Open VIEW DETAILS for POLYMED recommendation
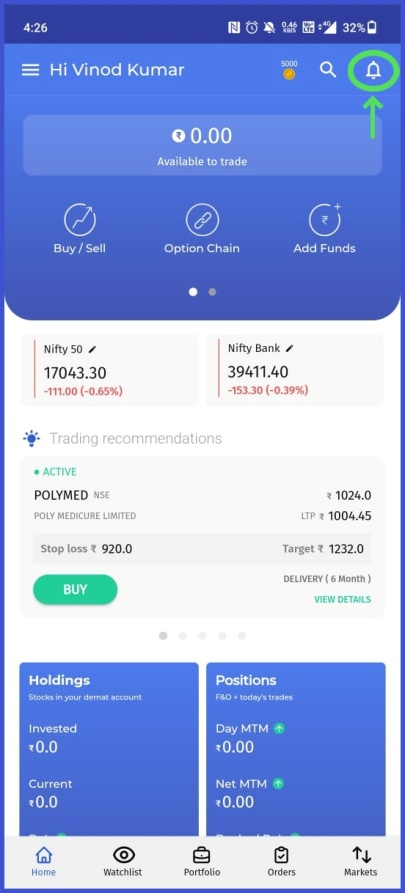The width and height of the screenshot is (405, 893). 342,599
